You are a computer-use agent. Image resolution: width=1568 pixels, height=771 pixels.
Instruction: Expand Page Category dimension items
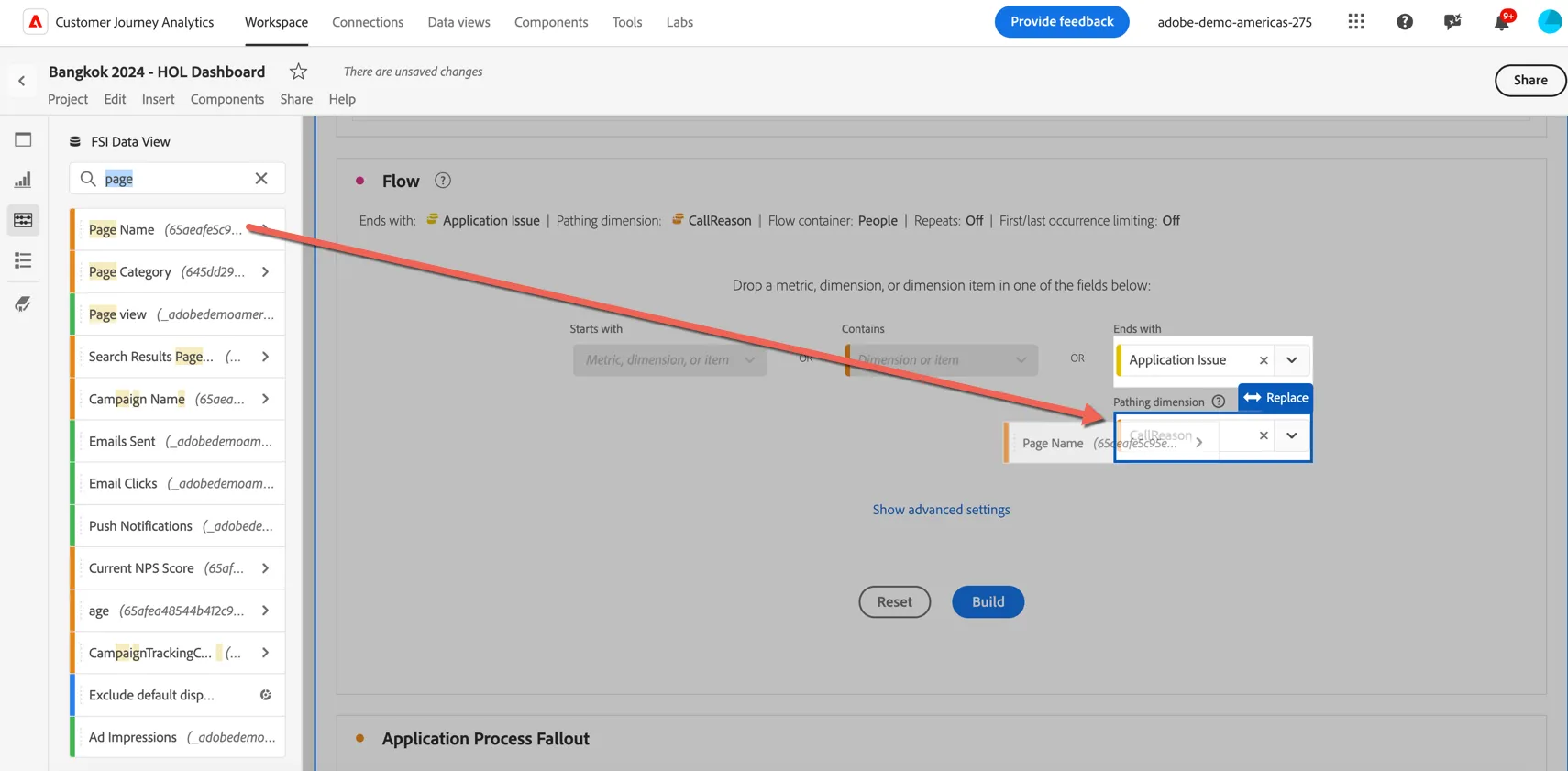coord(265,271)
